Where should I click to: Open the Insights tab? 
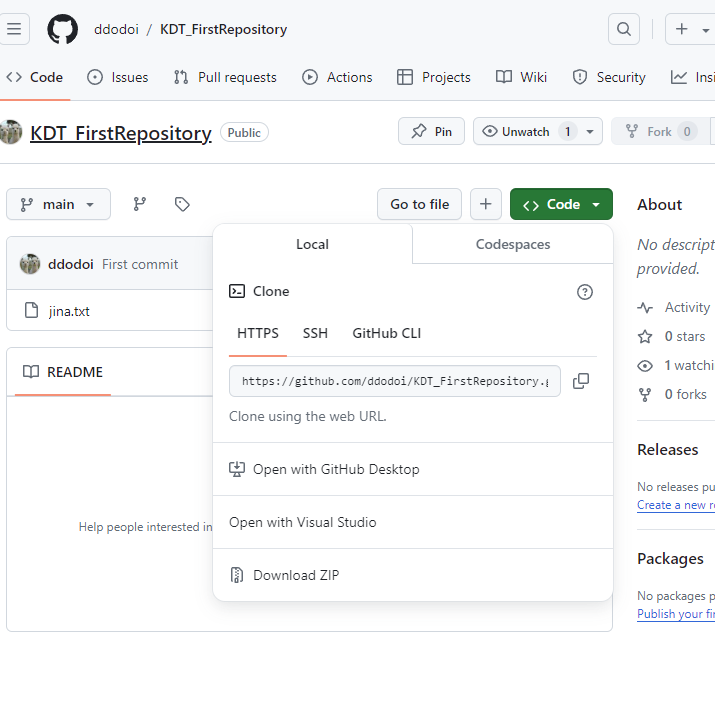[x=692, y=77]
